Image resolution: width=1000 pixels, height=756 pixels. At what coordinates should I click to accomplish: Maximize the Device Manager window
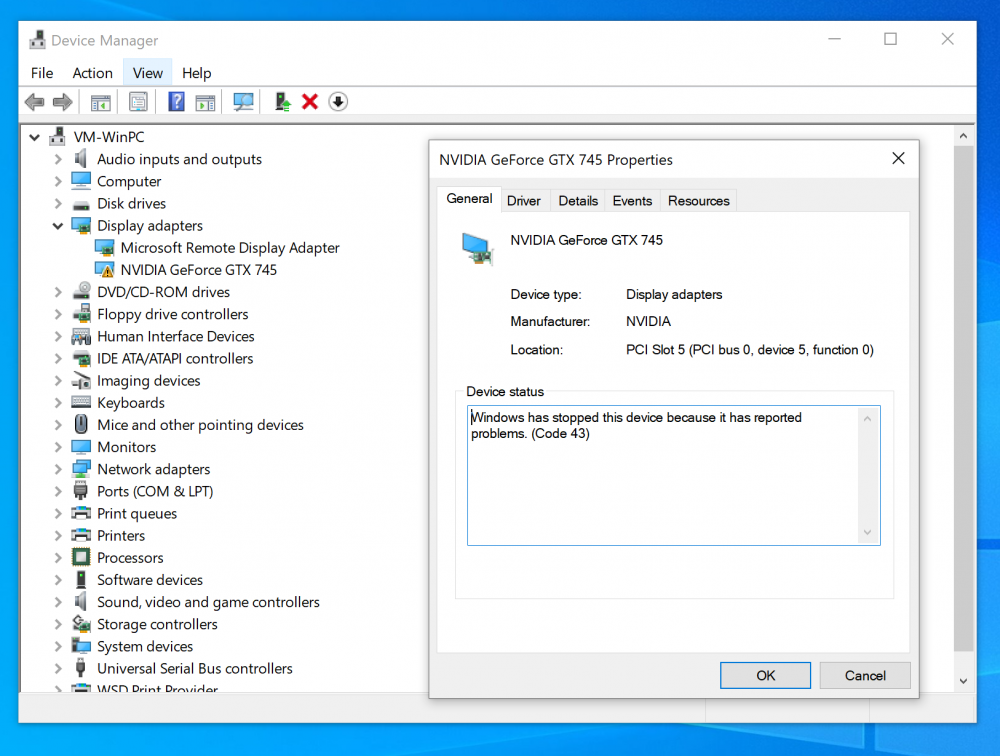click(890, 40)
